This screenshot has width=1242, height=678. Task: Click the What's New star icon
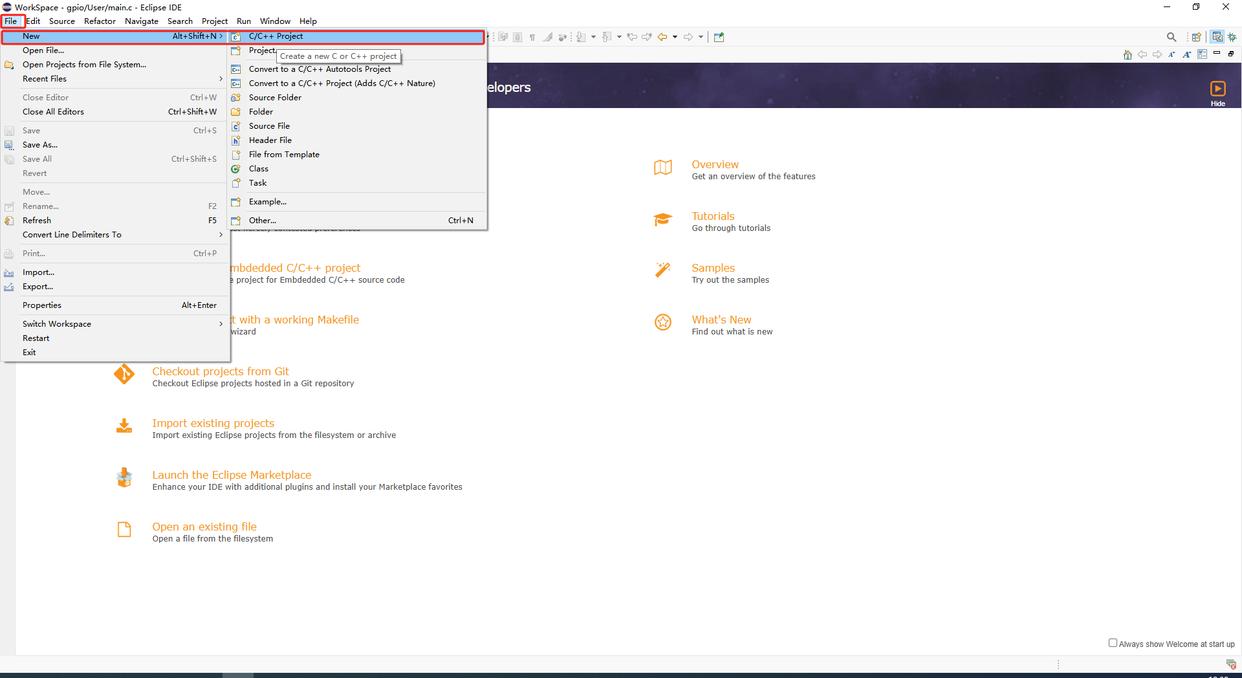pos(663,322)
